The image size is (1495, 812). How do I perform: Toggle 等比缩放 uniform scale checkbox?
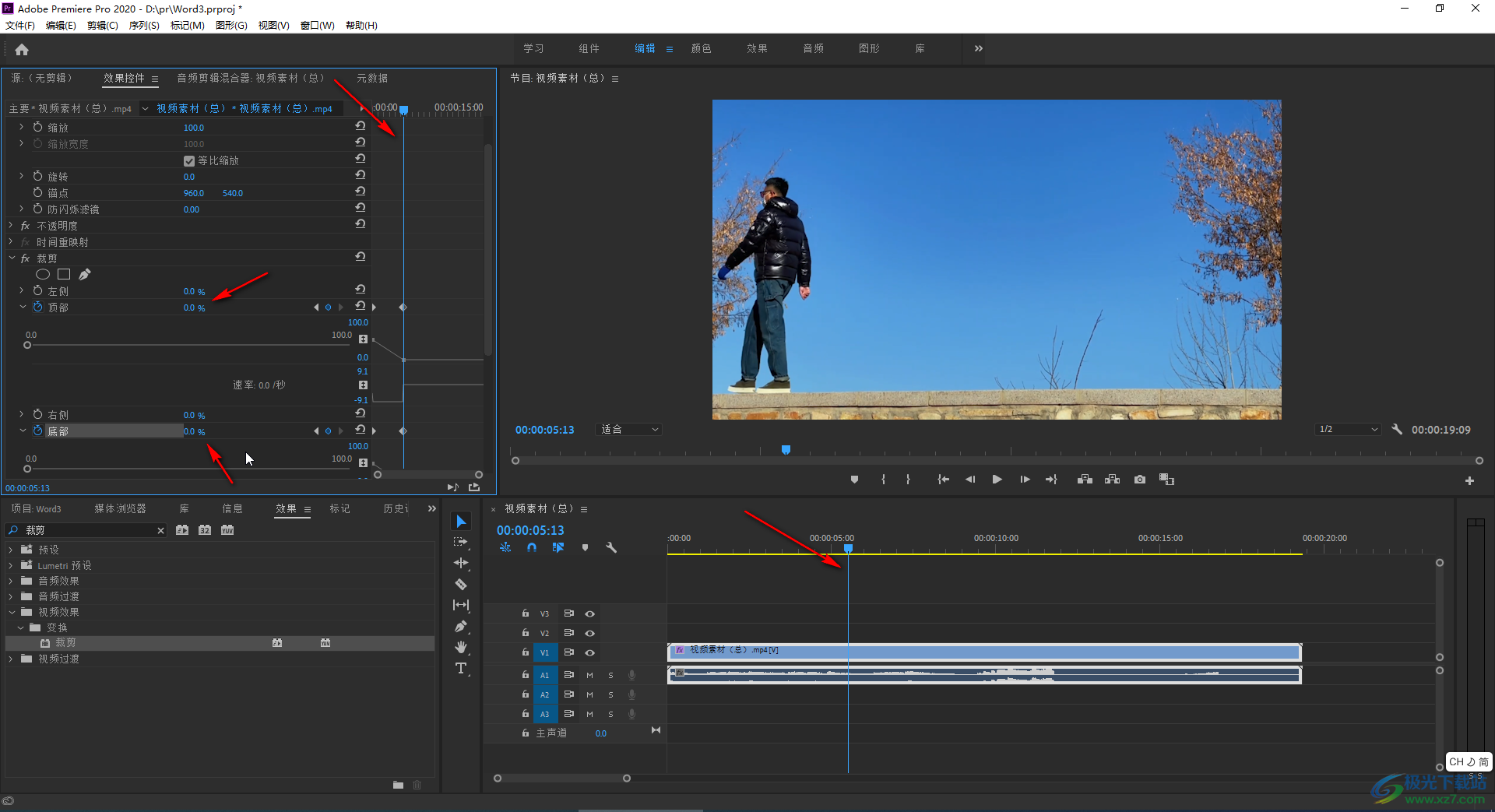click(x=188, y=160)
